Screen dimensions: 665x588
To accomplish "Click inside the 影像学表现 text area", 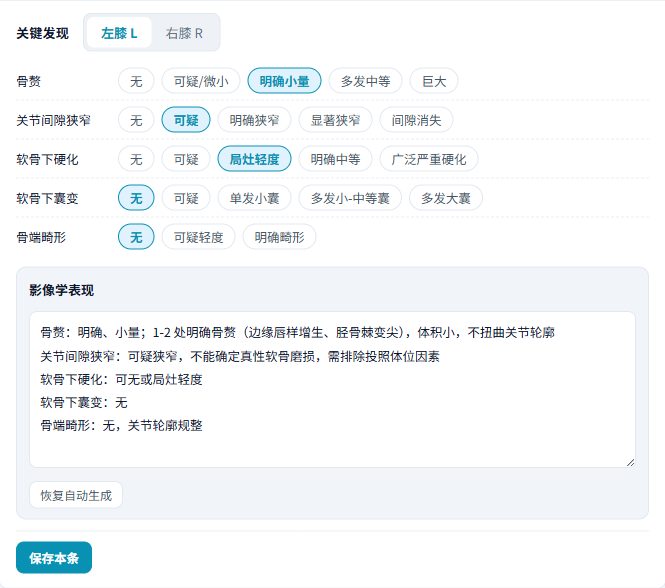I will [332, 389].
